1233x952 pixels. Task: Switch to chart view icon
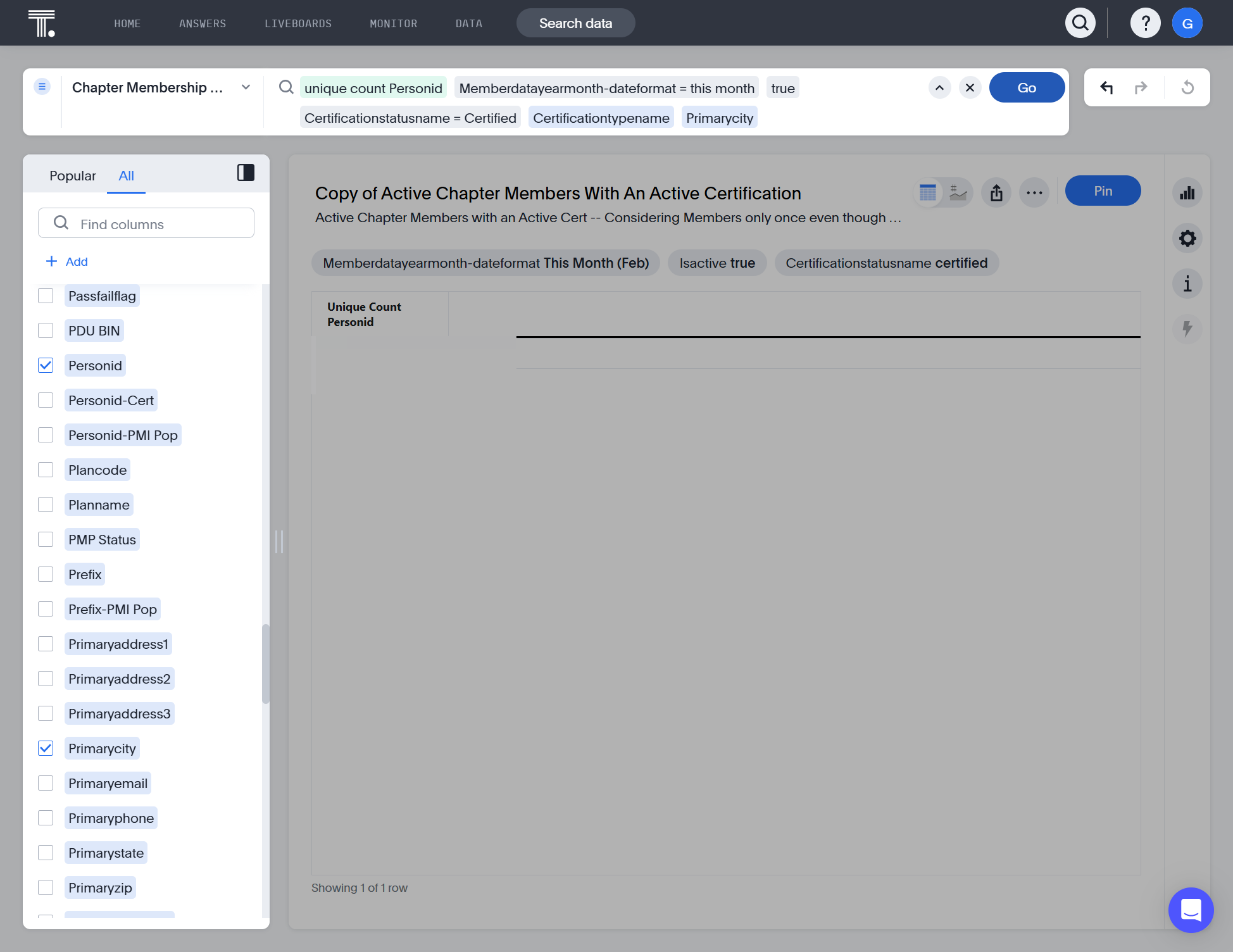pos(958,192)
